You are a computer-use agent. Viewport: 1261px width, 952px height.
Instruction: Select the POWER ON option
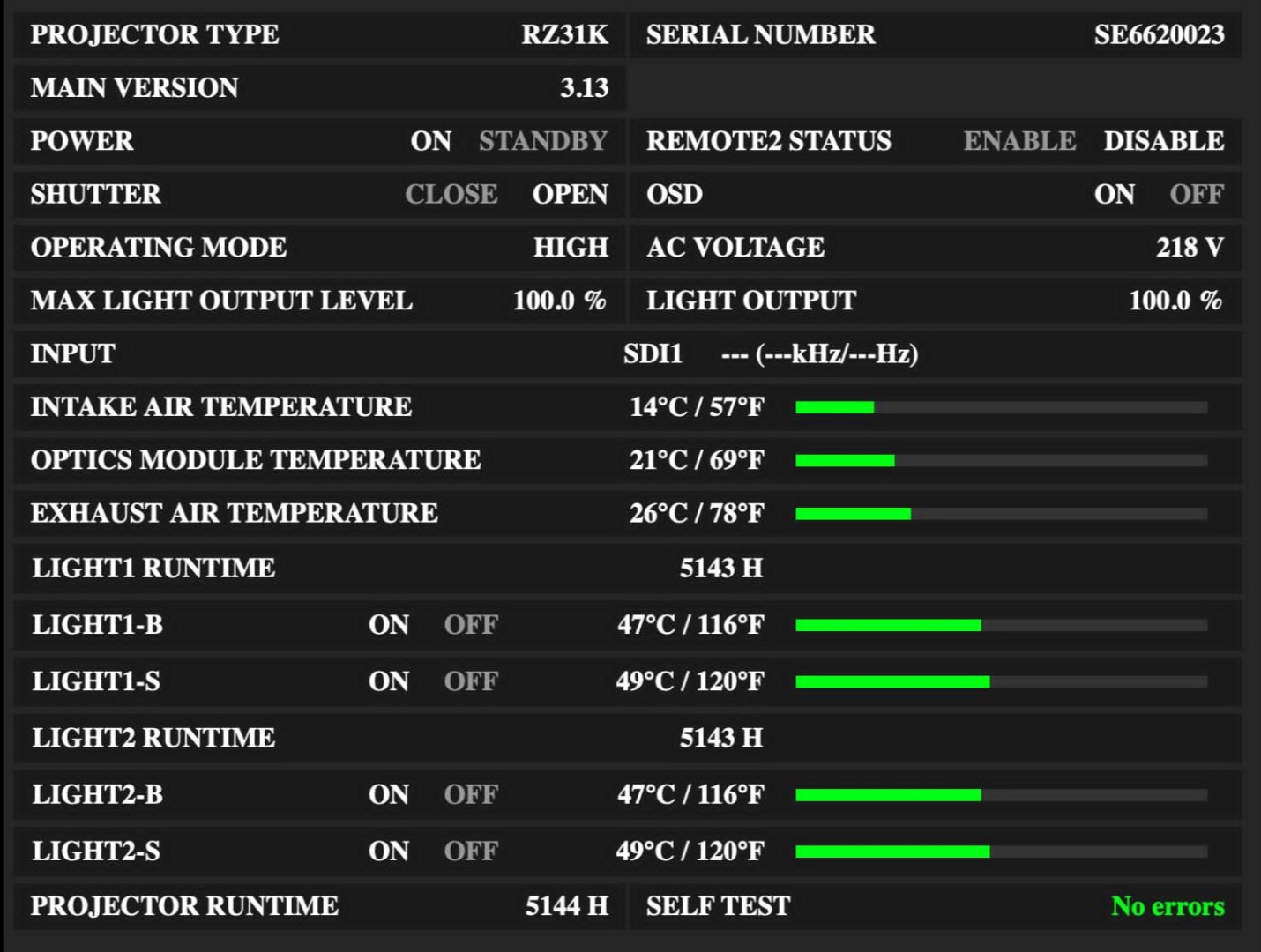point(430,141)
